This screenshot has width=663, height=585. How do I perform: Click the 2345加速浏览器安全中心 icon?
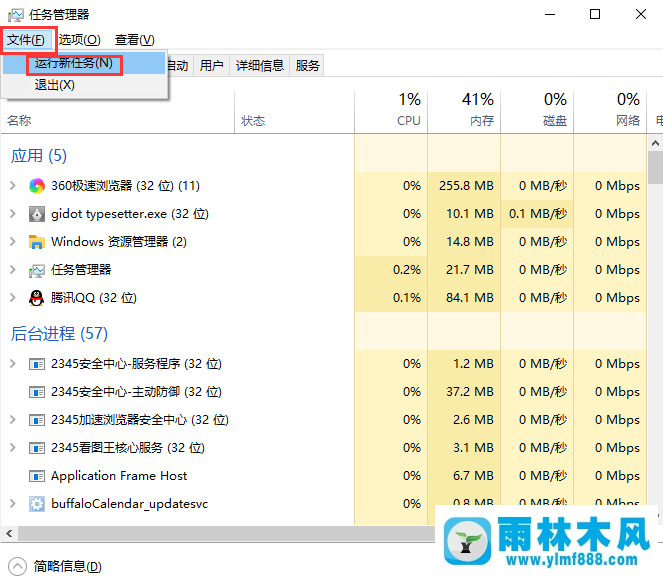click(37, 420)
